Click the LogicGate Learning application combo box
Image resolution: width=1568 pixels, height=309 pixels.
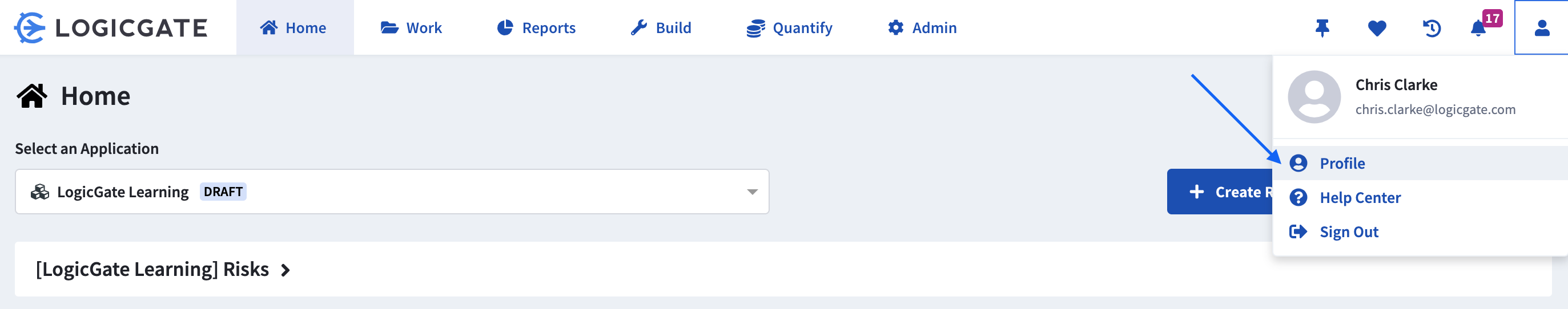392,192
